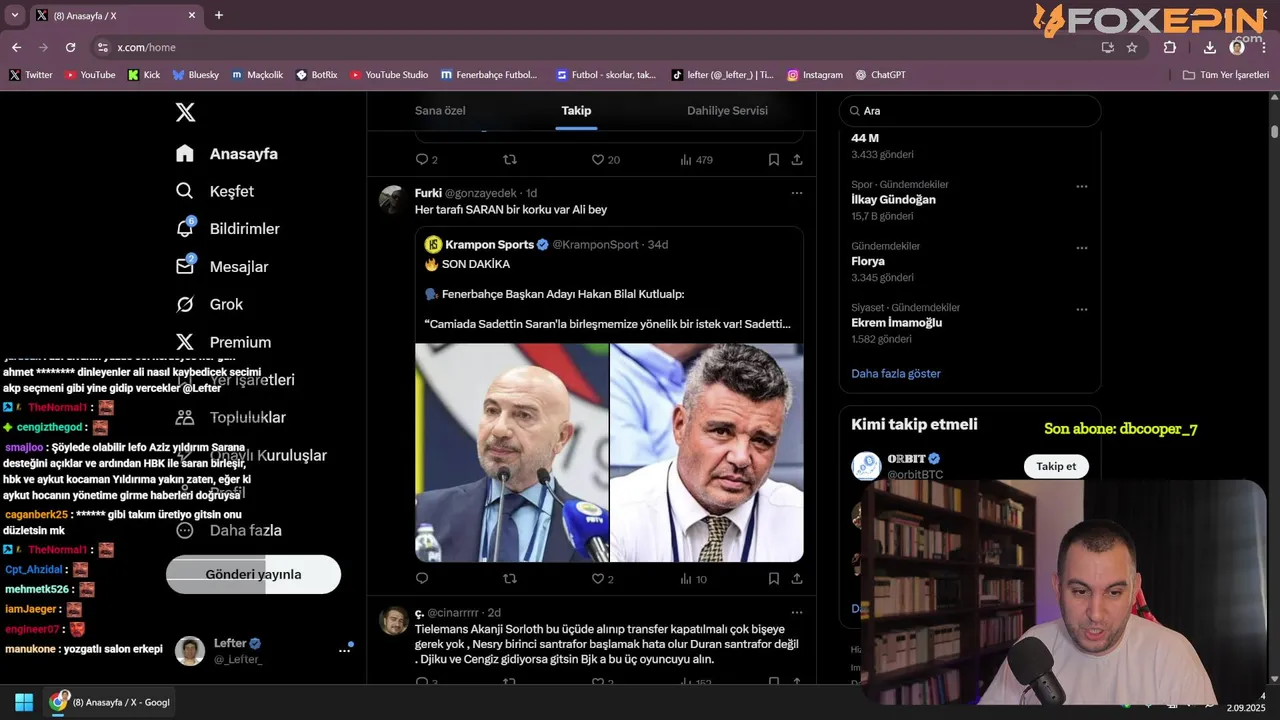Open more options on cinarrrrr's post
Image resolution: width=1280 pixels, height=720 pixels.
[x=796, y=612]
